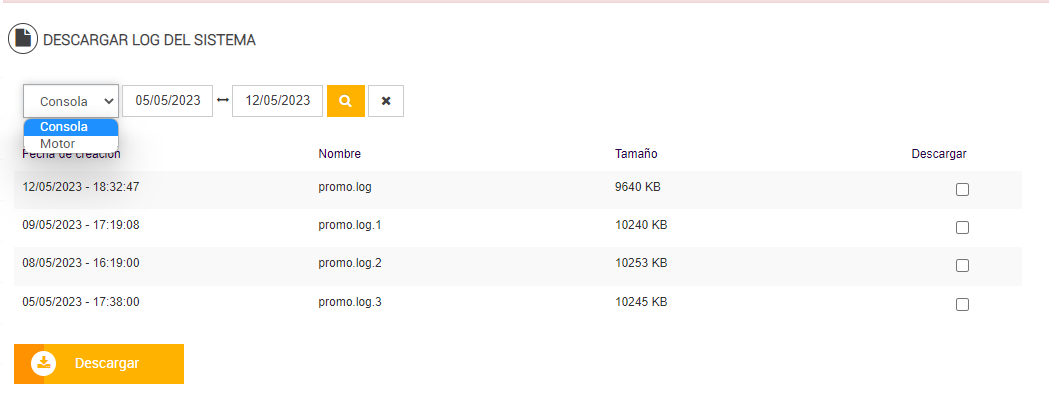Select the promo.log.3 file name
The width and height of the screenshot is (1049, 401).
(350, 301)
